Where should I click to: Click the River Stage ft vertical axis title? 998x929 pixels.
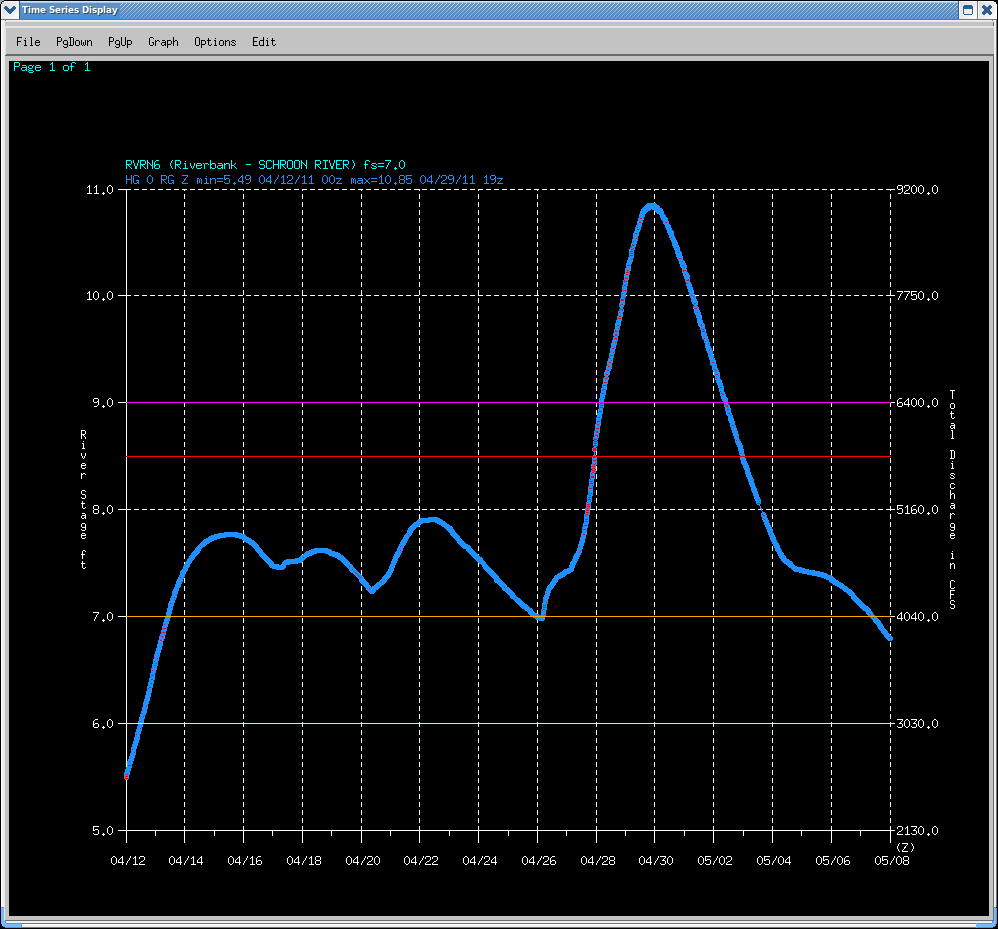[83, 499]
